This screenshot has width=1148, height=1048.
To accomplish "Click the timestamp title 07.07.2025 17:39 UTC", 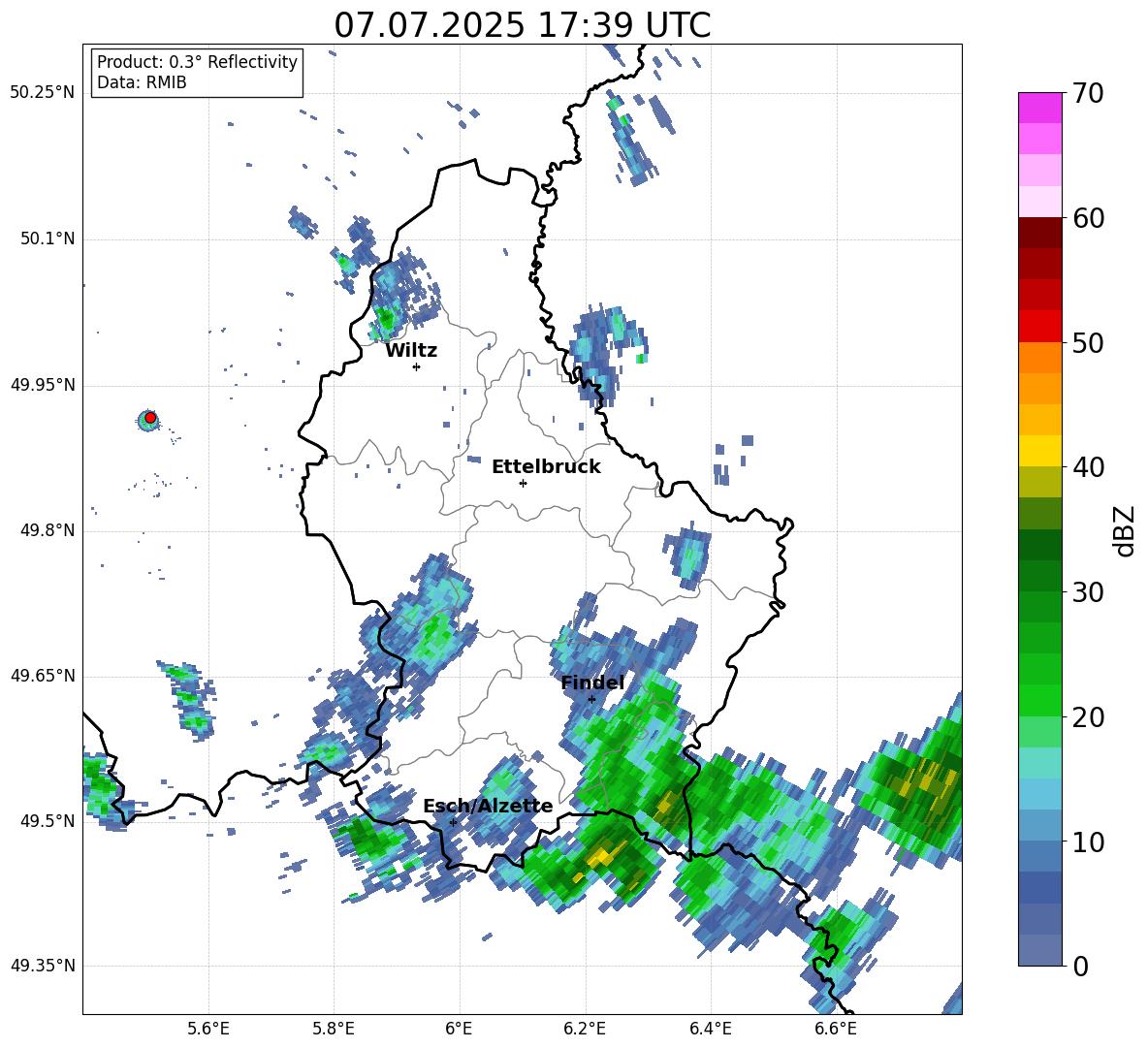I will point(523,25).
